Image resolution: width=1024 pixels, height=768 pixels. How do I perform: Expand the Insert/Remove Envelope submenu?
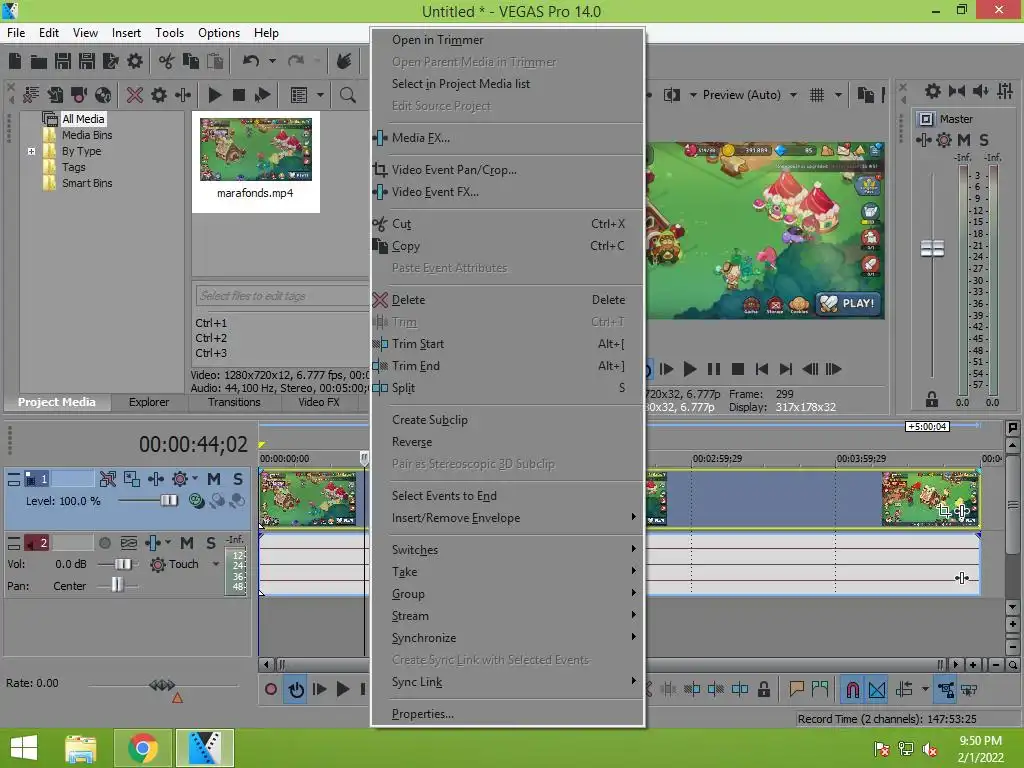coord(507,518)
